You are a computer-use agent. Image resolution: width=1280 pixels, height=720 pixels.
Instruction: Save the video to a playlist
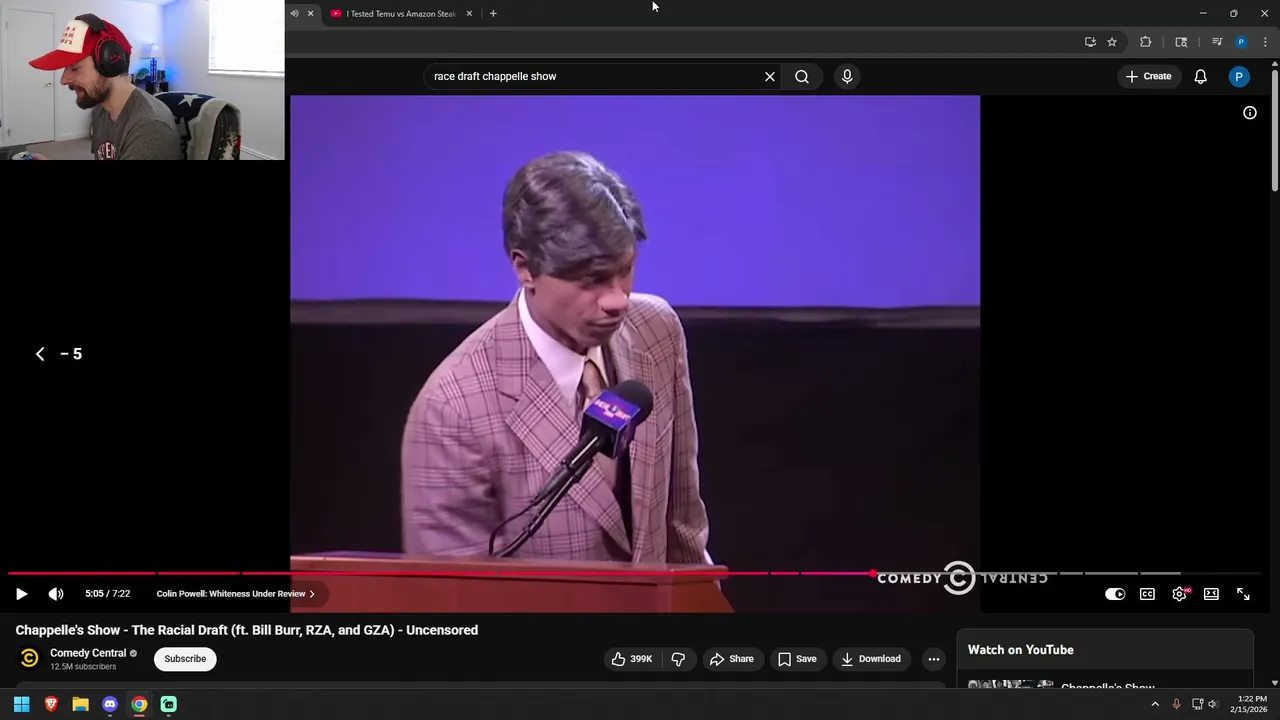coord(797,659)
